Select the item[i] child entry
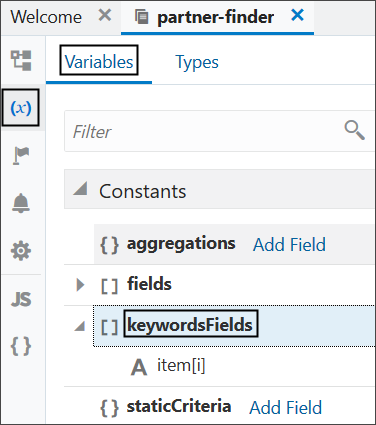Viewport: 376px width, 425px height. click(181, 366)
